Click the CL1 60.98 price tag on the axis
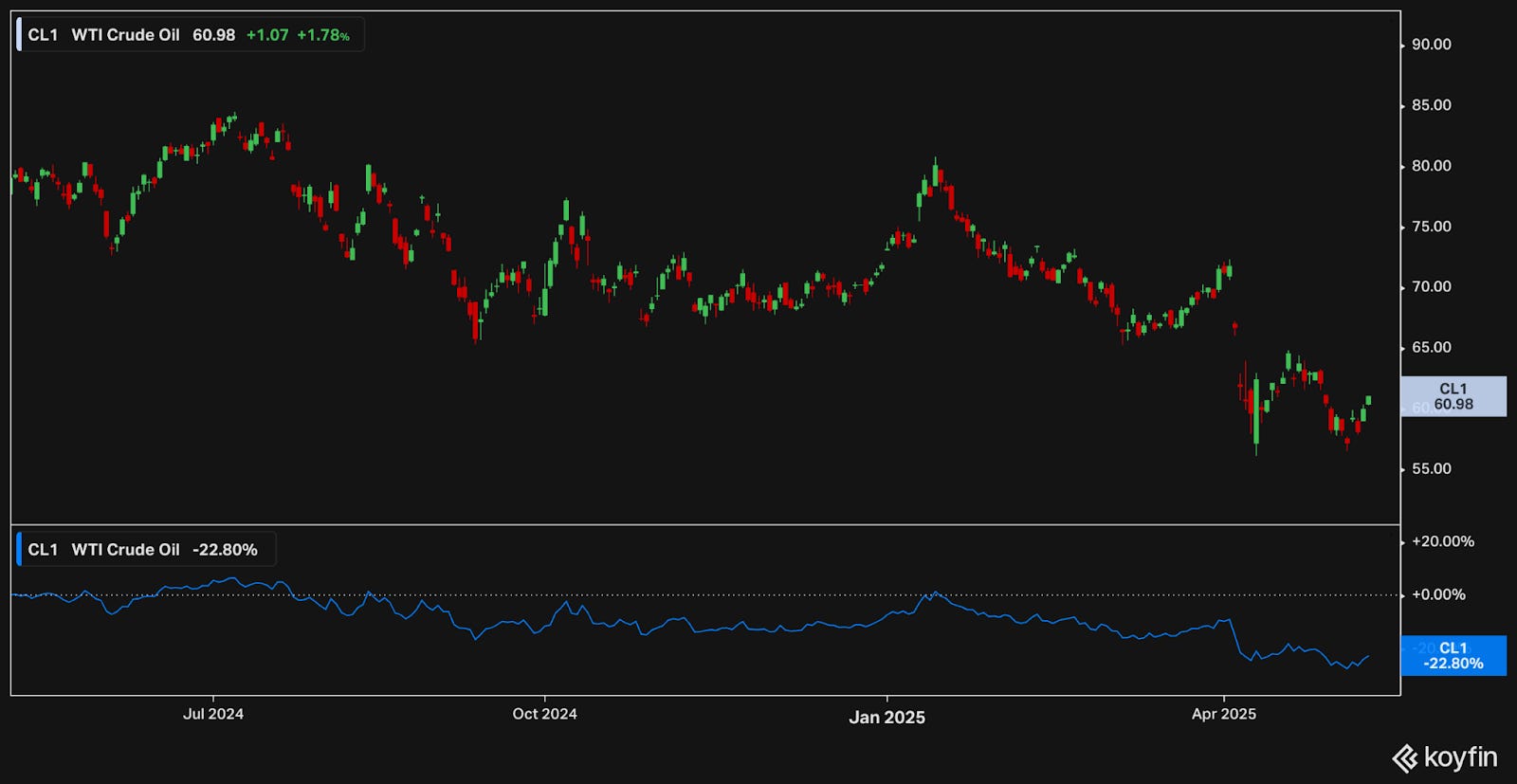Viewport: 1517px width, 784px height. [x=1453, y=396]
